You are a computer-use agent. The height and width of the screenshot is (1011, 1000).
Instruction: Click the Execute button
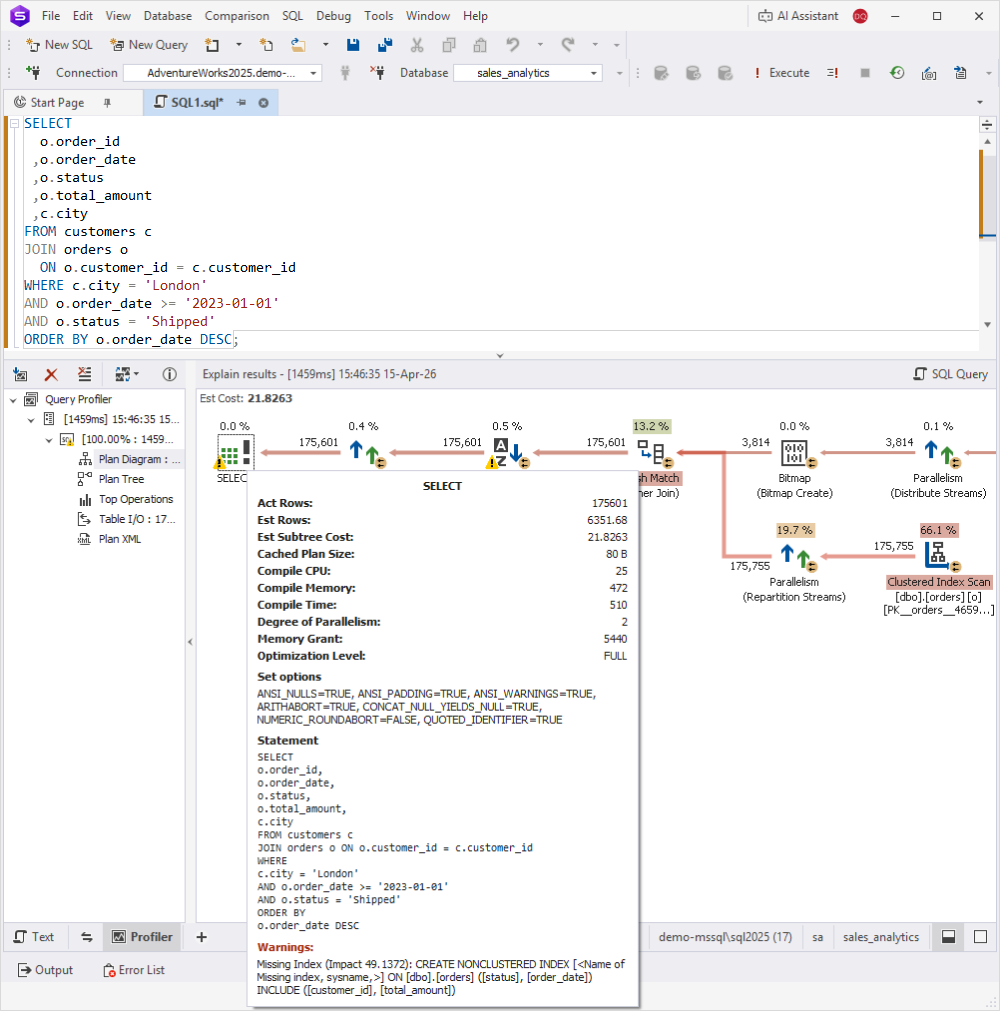click(781, 73)
